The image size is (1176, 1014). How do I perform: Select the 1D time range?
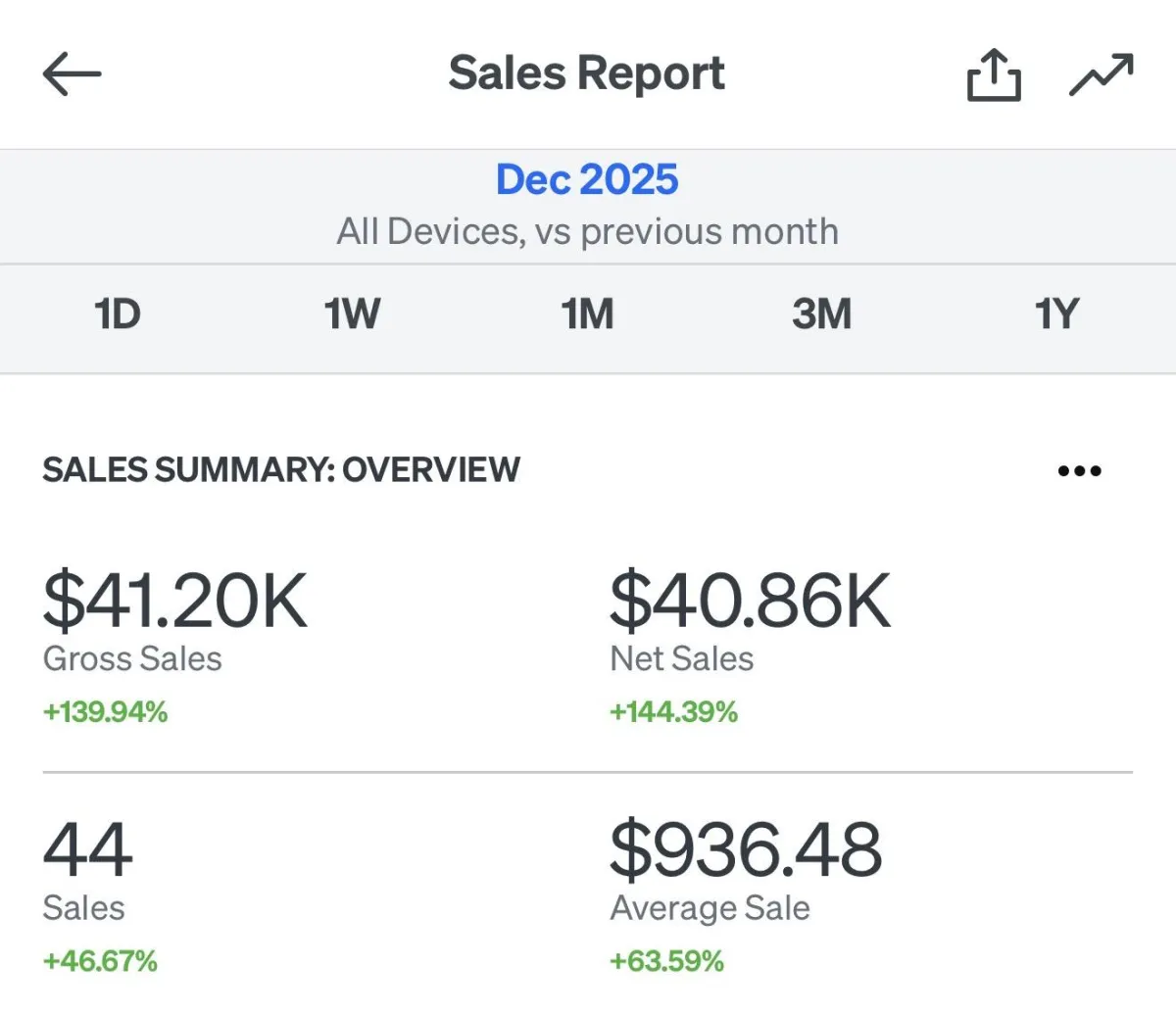point(118,314)
